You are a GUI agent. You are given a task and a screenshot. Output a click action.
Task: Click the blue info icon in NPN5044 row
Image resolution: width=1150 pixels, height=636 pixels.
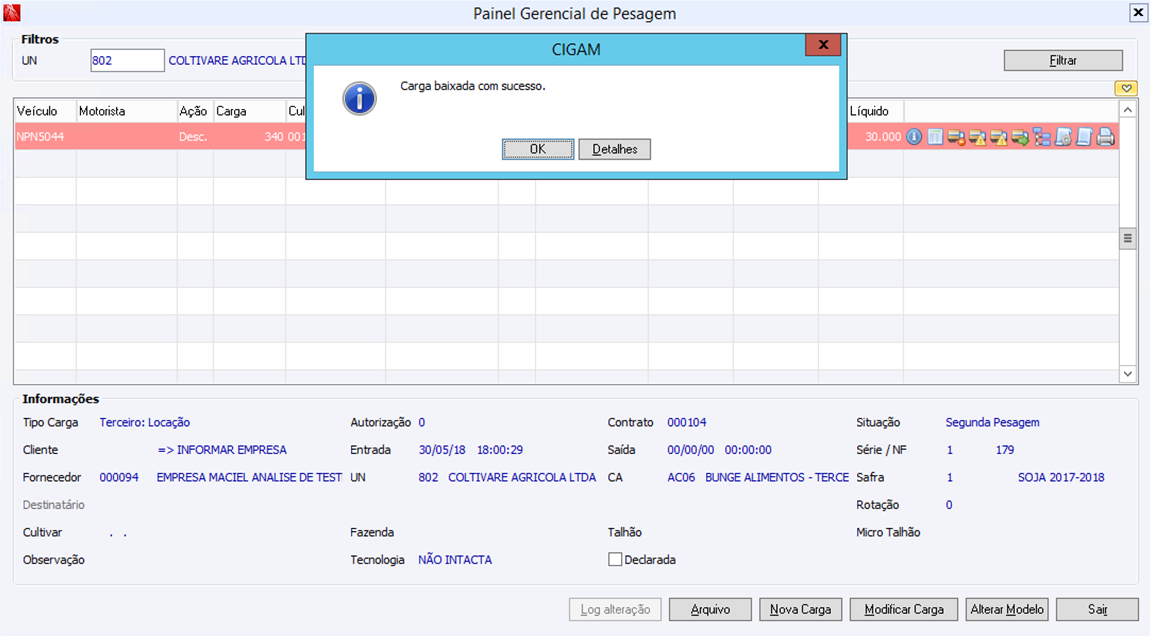click(x=914, y=136)
